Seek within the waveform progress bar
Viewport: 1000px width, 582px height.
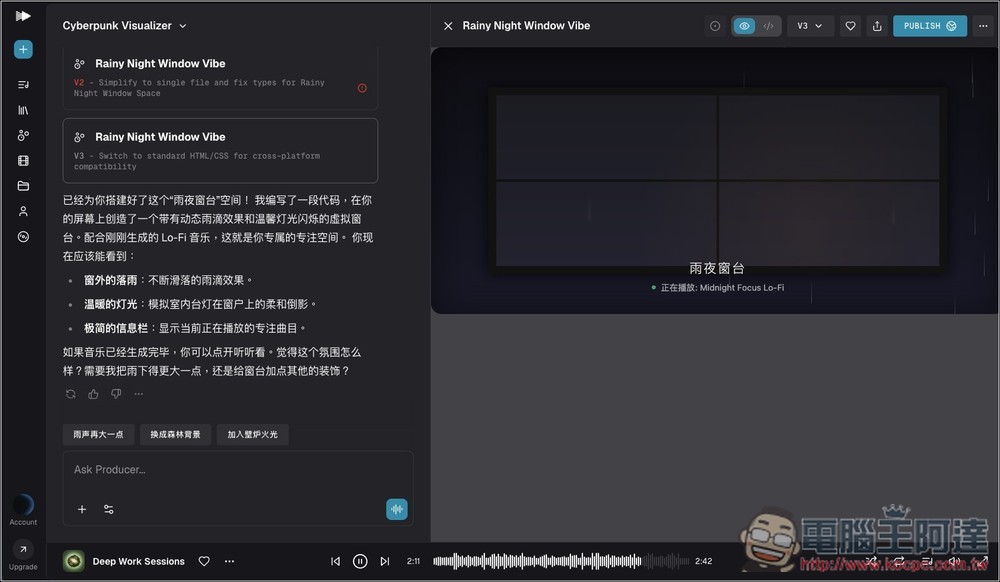(x=561, y=562)
